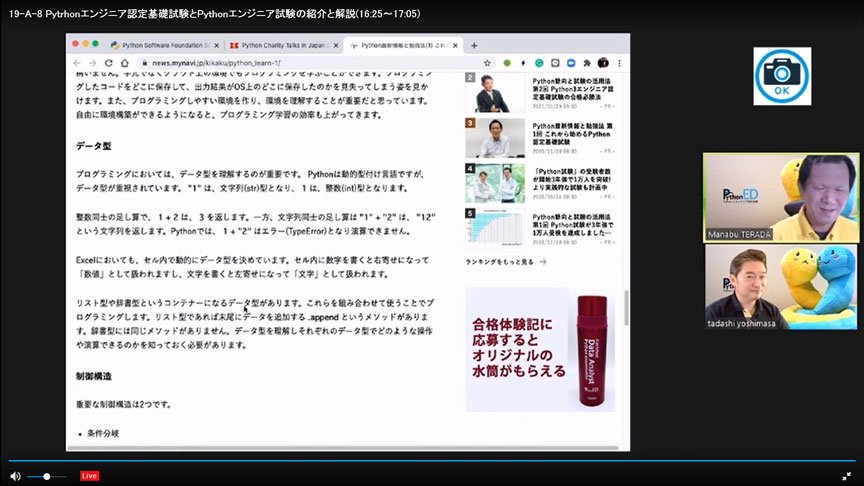Mute the live stream volume speaker icon
The height and width of the screenshot is (486, 864).
(x=15, y=476)
